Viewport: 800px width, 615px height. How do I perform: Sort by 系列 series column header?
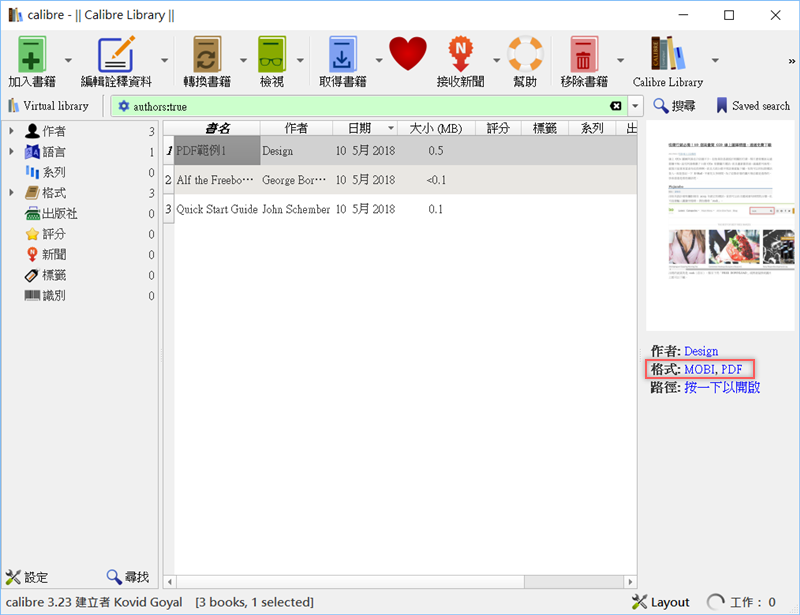tap(592, 128)
